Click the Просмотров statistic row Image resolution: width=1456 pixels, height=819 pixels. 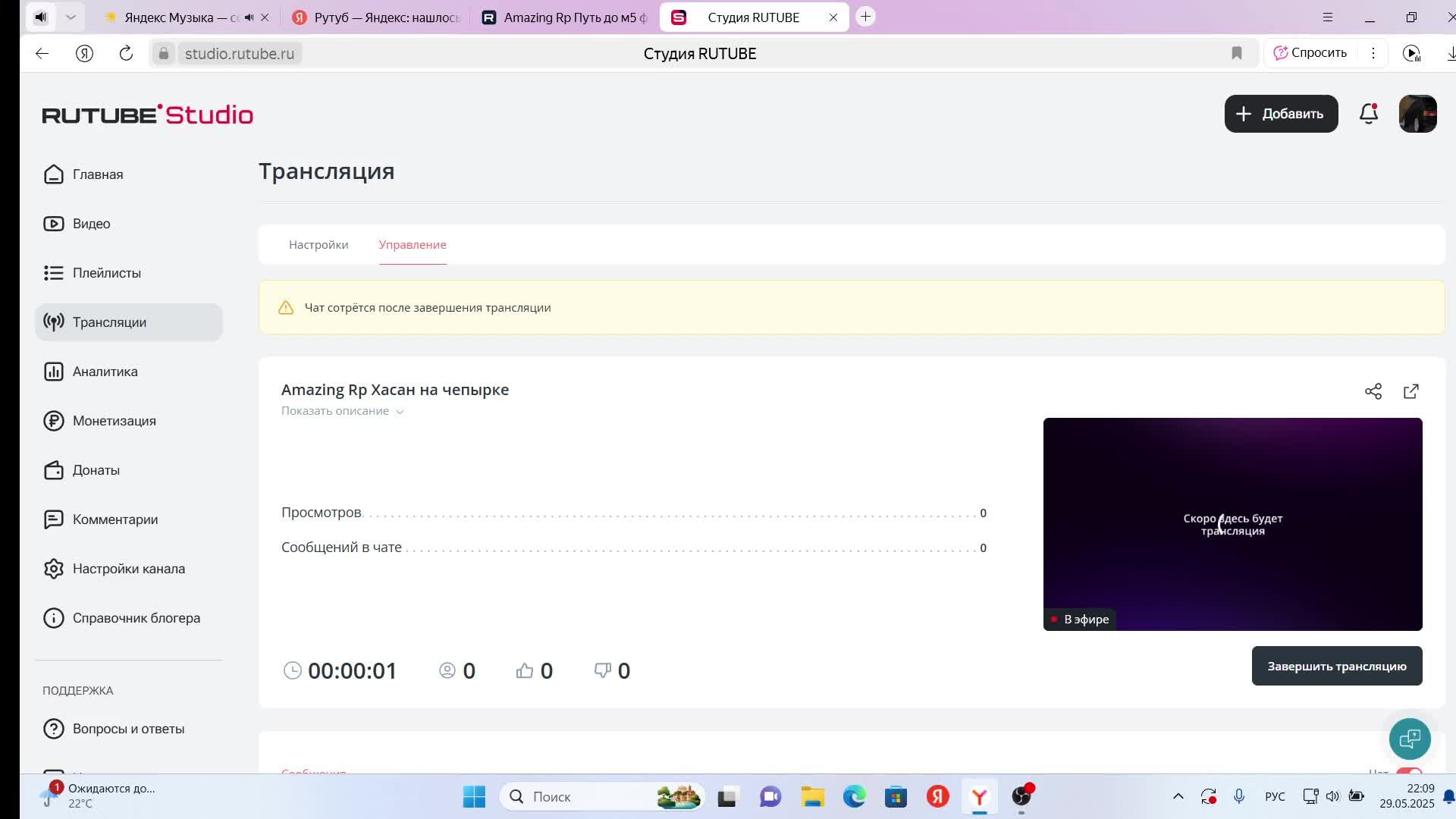point(634,513)
